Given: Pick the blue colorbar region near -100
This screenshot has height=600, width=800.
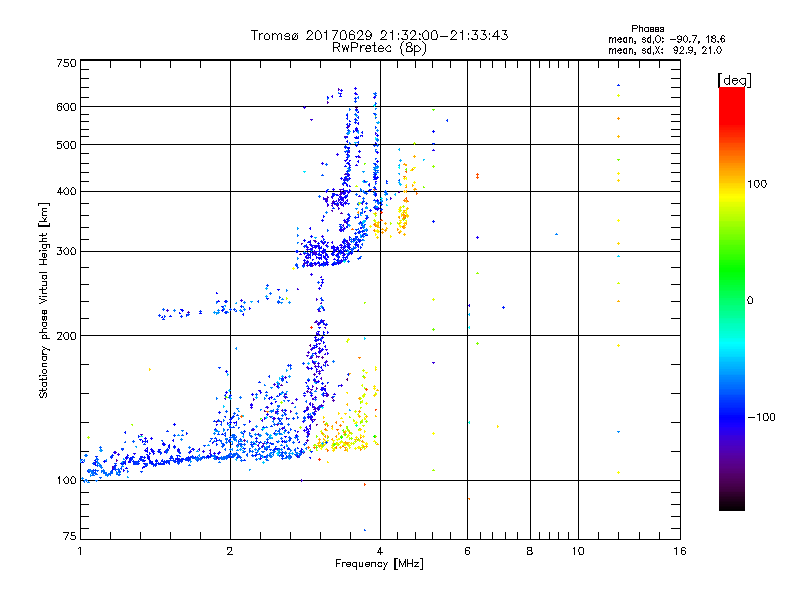Looking at the screenshot, I should click(731, 416).
